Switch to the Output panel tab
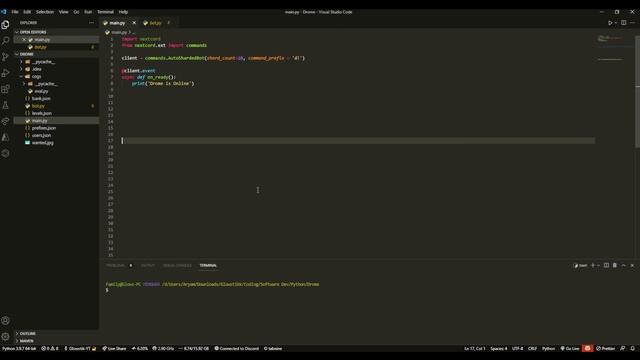The width and height of the screenshot is (640, 360). [148, 265]
